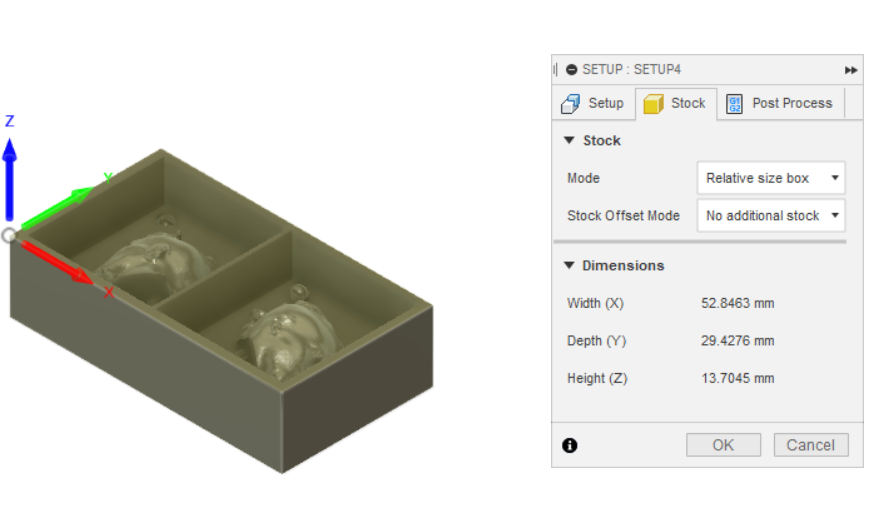The width and height of the screenshot is (869, 513).
Task: Click the blue Z axis arrow
Action: (x=9, y=180)
